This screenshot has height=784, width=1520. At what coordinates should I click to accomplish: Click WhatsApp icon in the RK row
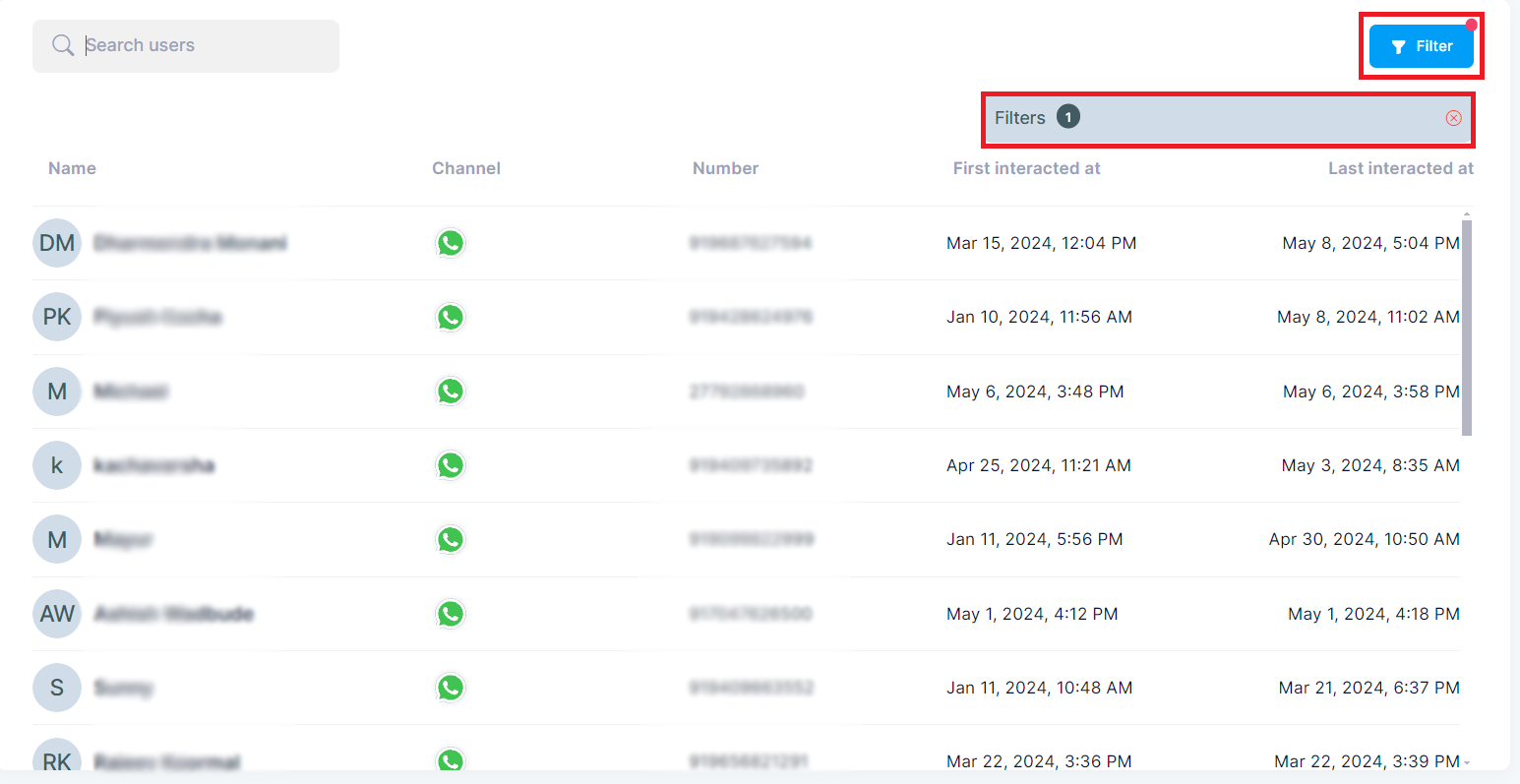pos(451,760)
